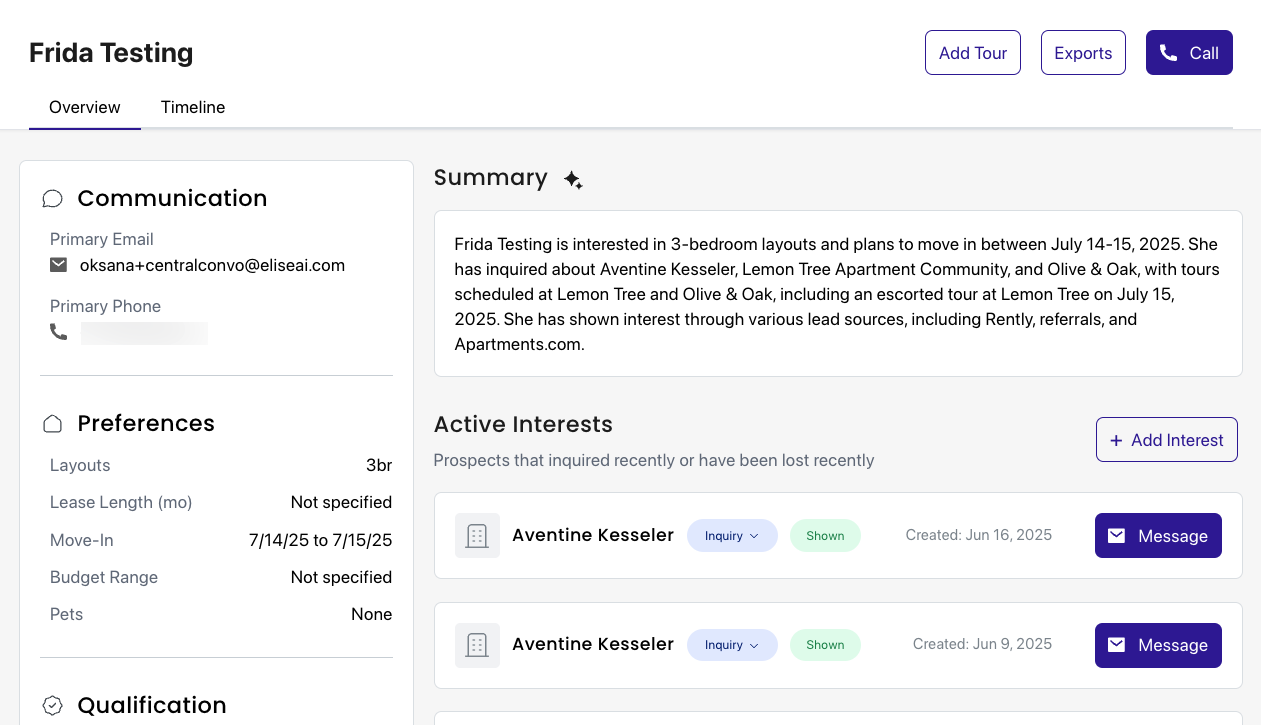Screen dimensions: 1261x725
Task: Click Shown badge on Jun 16 interest
Action: 825,536
